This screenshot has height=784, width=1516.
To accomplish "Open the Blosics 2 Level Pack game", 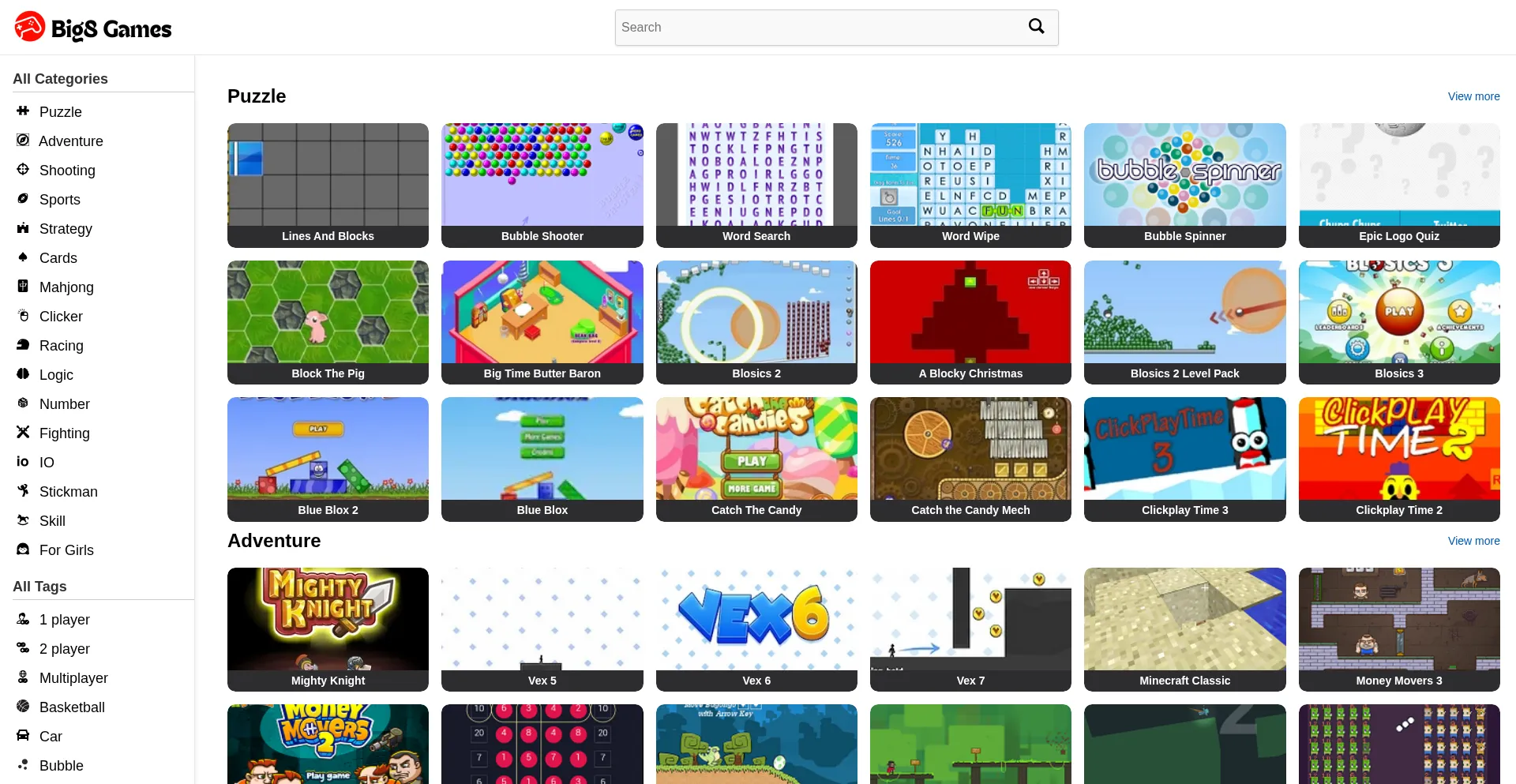I will tap(1184, 322).
